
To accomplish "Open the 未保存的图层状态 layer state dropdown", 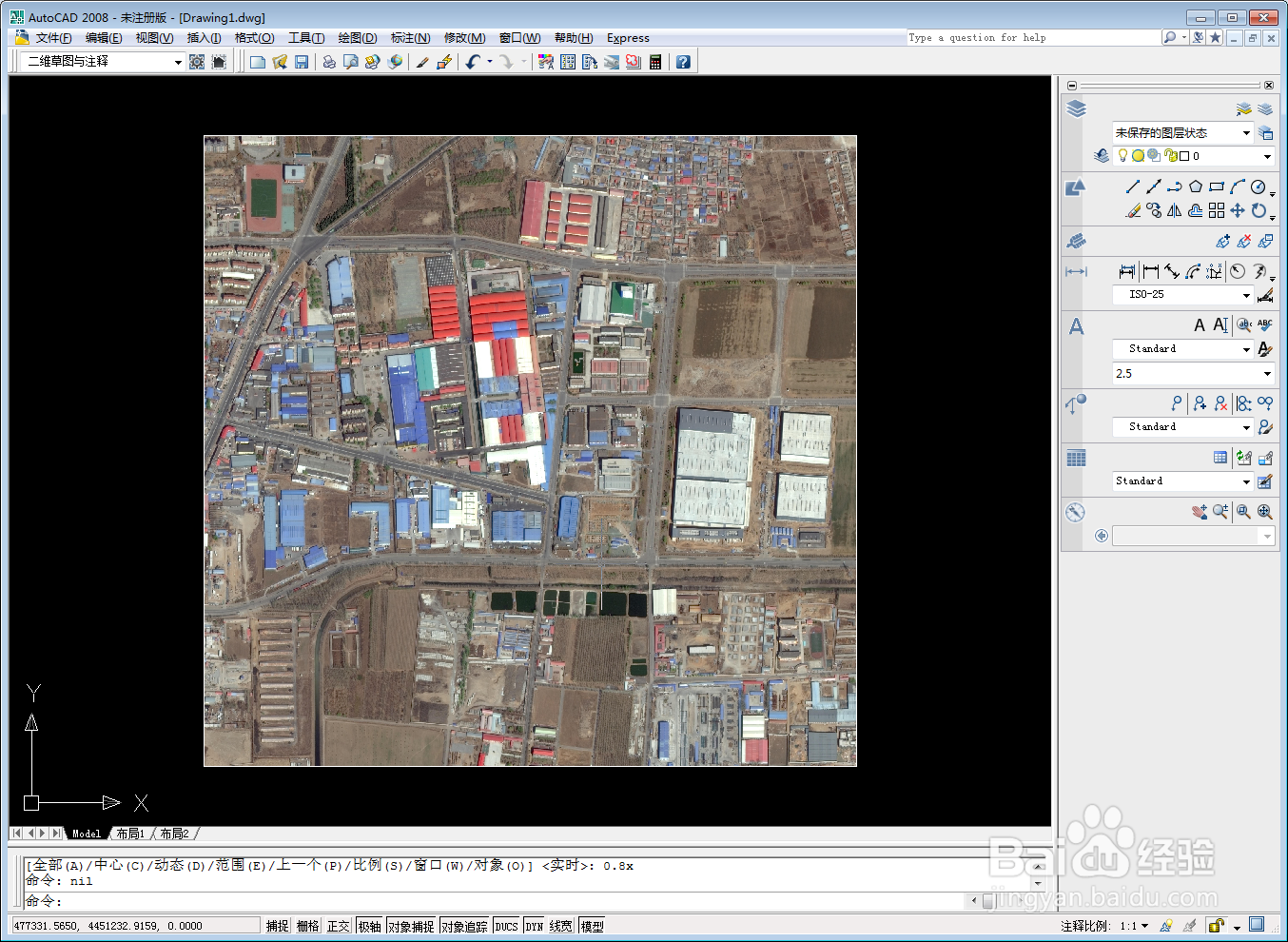I will tap(1182, 132).
